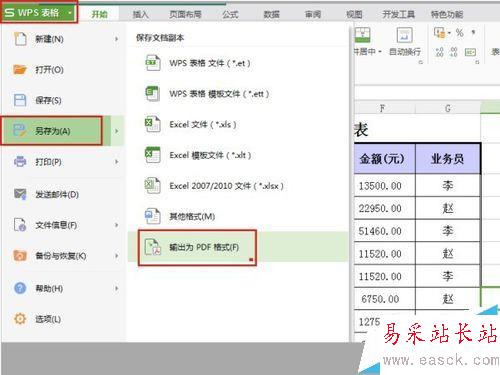The height and width of the screenshot is (375, 500).
Task: Expand the 另存为(A) submenu arrow
Action: 116,131
